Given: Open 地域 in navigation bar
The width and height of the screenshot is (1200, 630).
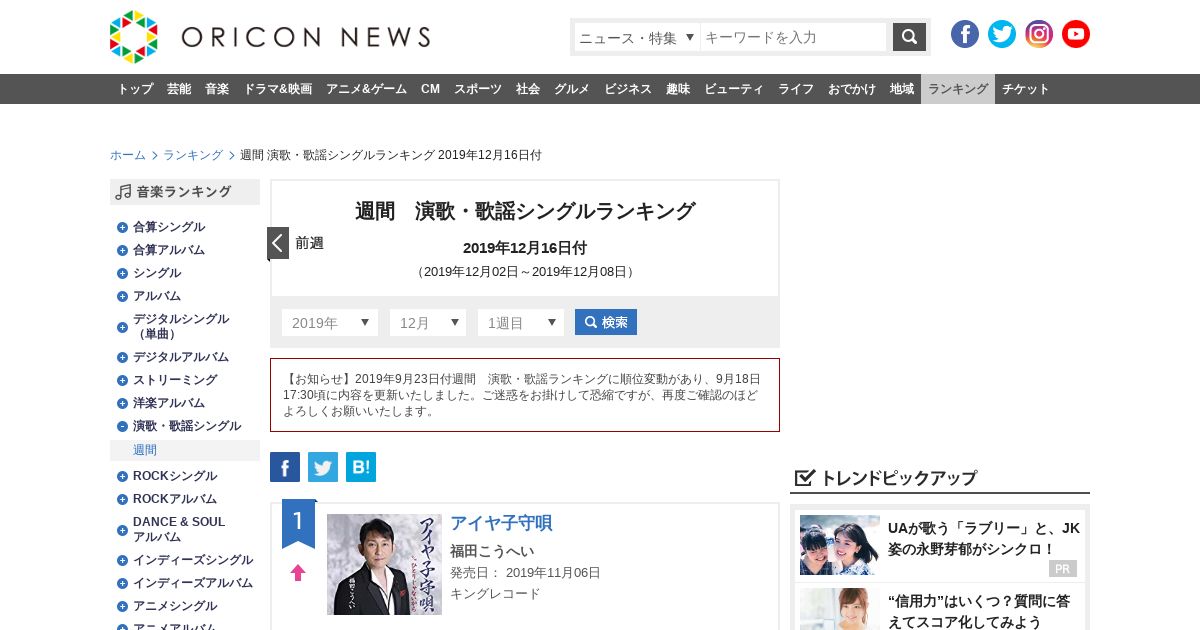Looking at the screenshot, I should tap(902, 89).
